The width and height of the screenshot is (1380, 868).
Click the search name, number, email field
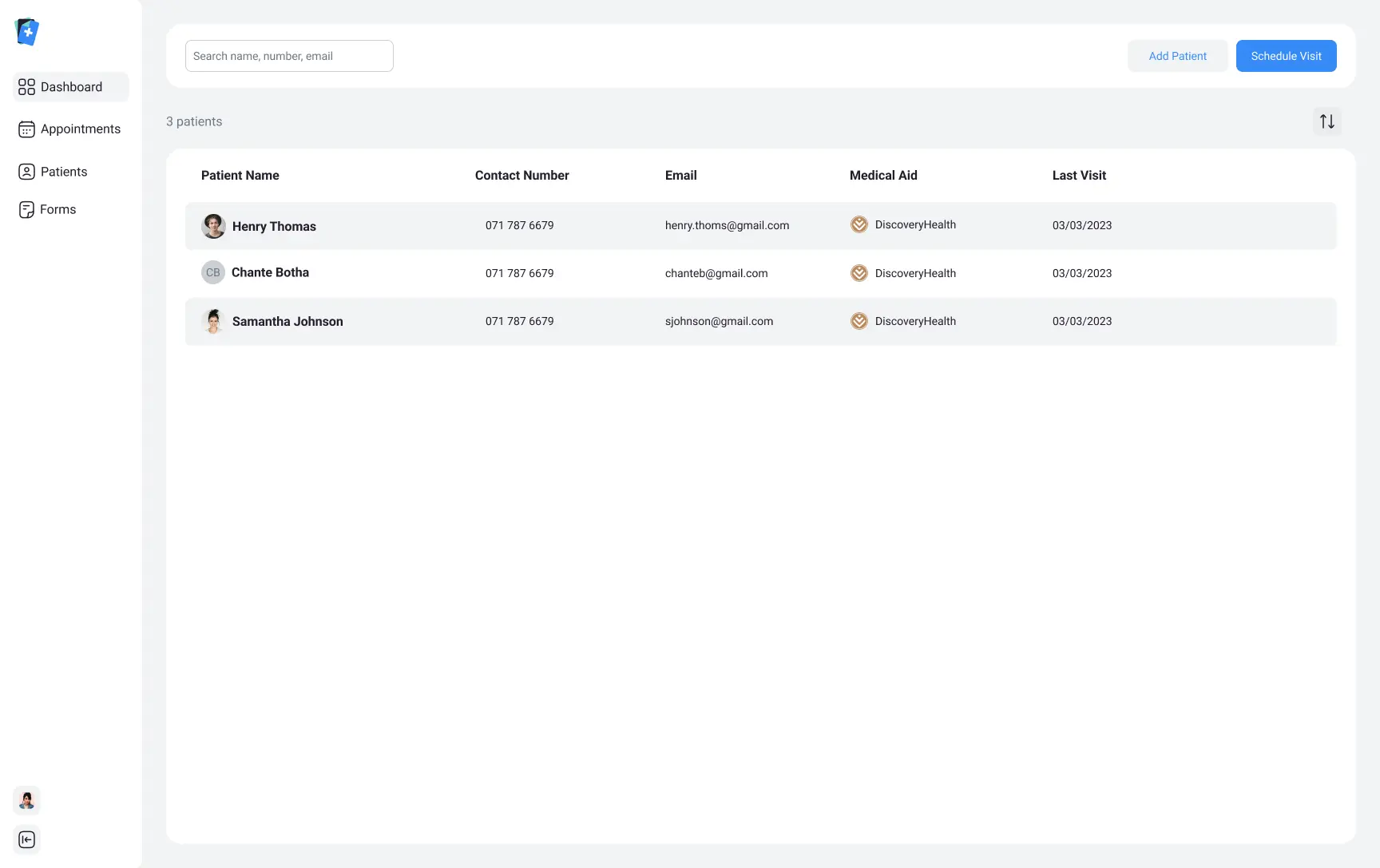coord(289,56)
